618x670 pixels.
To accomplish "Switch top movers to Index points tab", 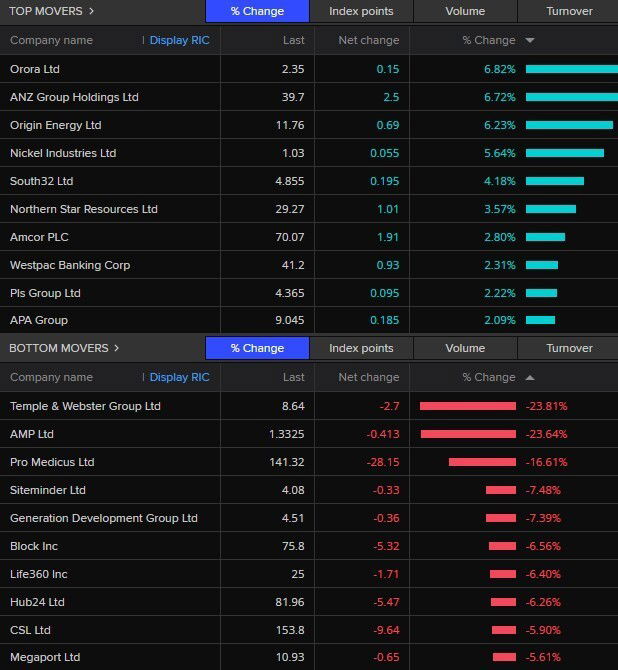I will [x=361, y=11].
